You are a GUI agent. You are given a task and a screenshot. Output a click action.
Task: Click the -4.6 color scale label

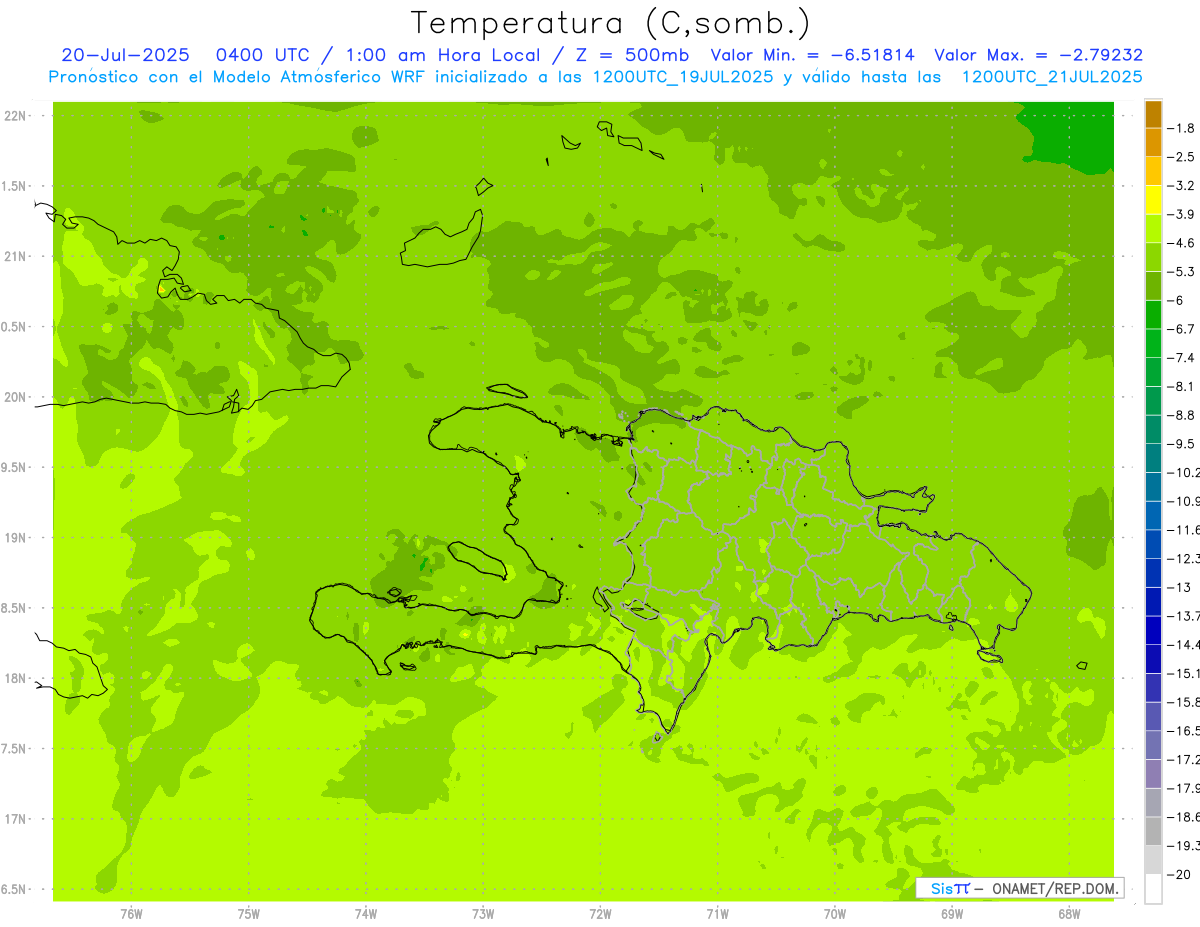pos(1182,243)
